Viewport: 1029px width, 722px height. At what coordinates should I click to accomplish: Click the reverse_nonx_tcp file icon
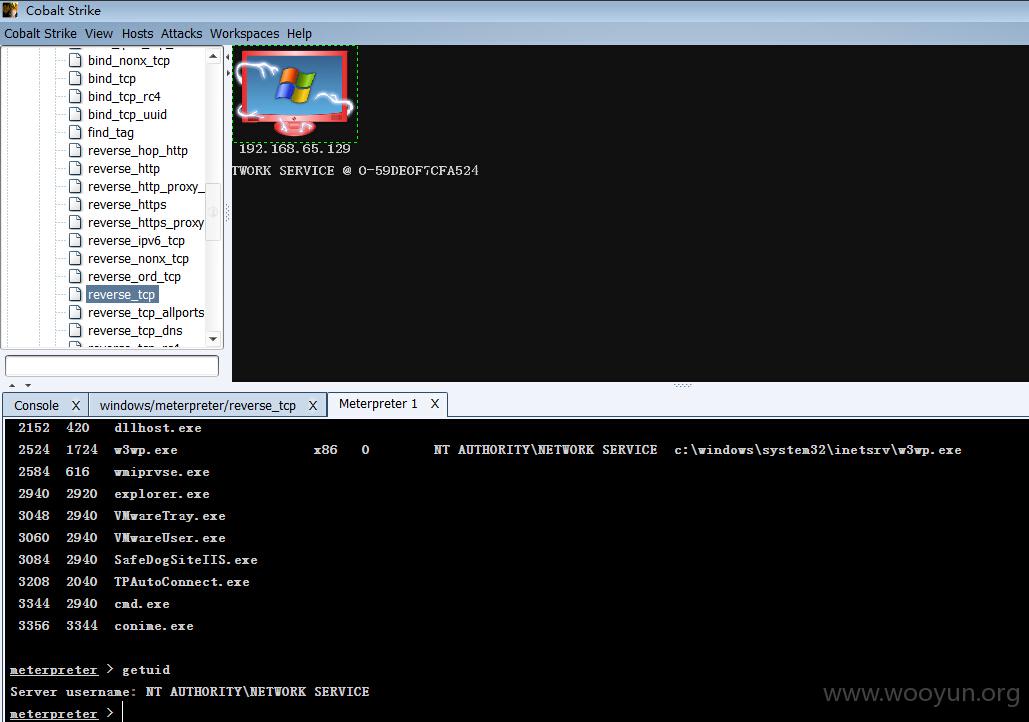point(75,259)
